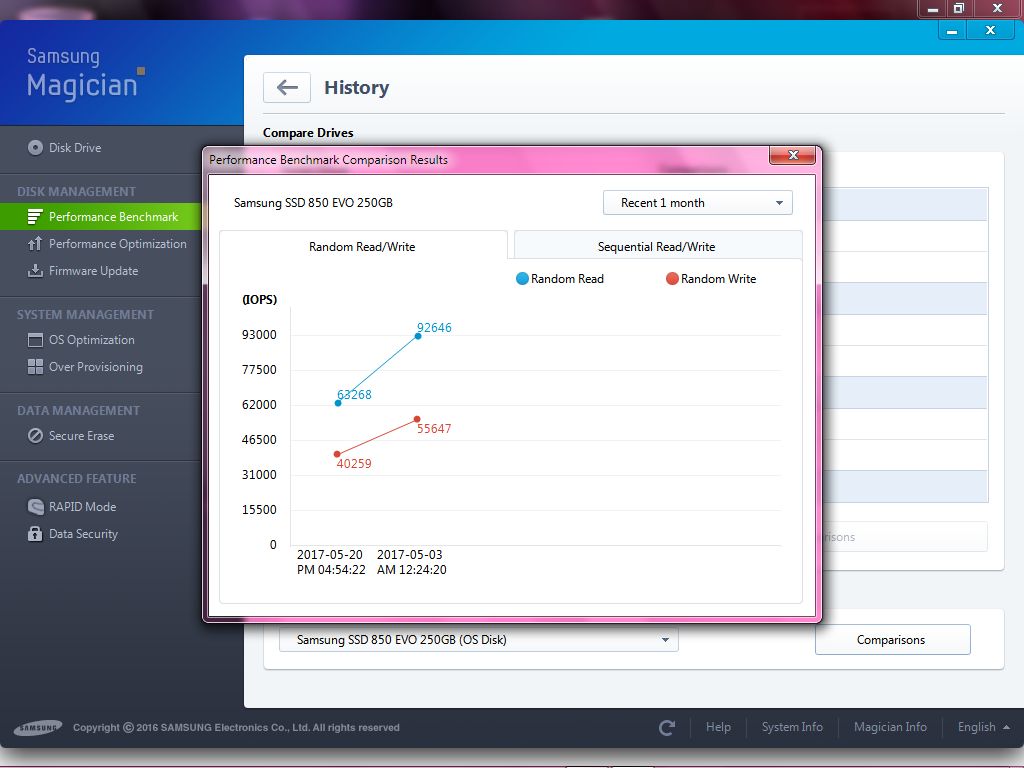Minimize the Samsung Magician window

tap(952, 31)
